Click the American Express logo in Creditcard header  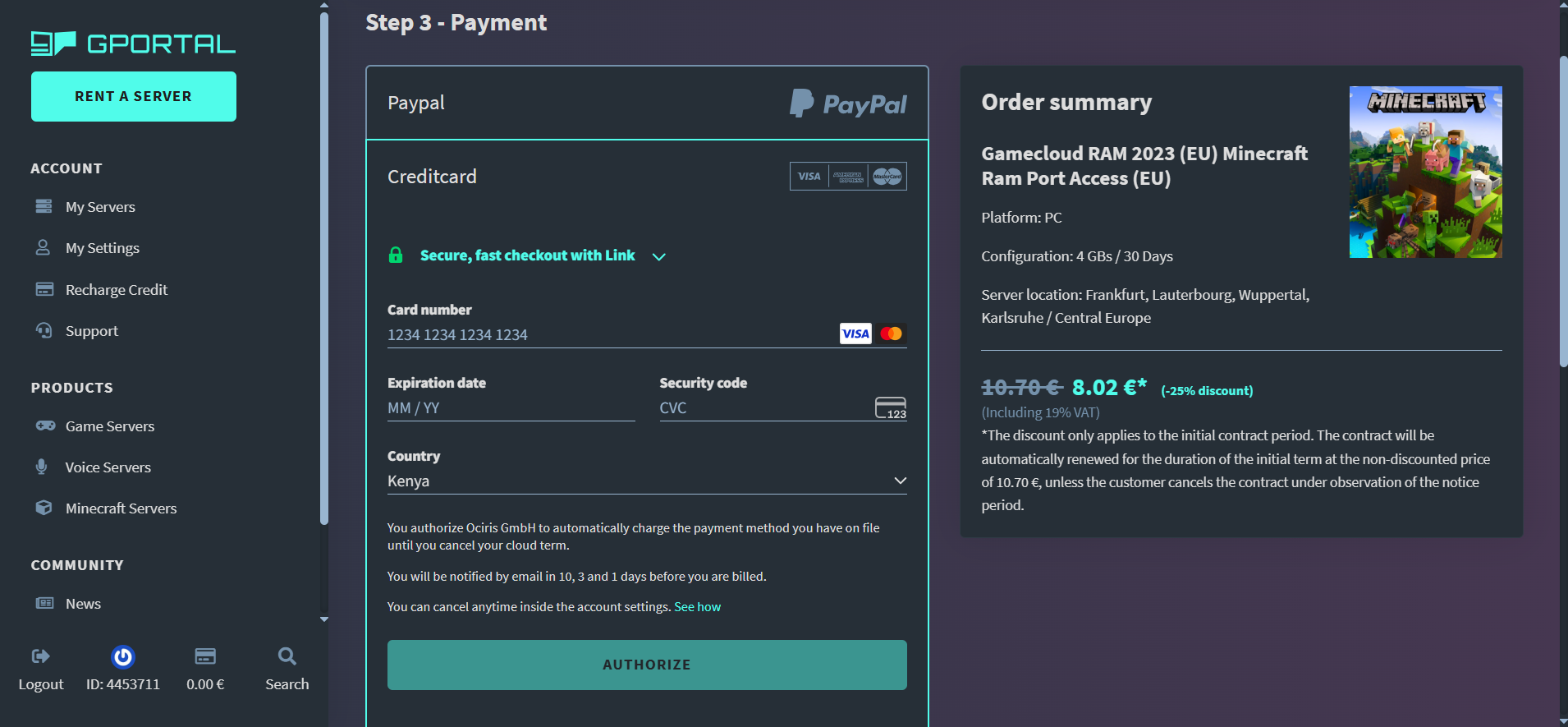coord(848,176)
